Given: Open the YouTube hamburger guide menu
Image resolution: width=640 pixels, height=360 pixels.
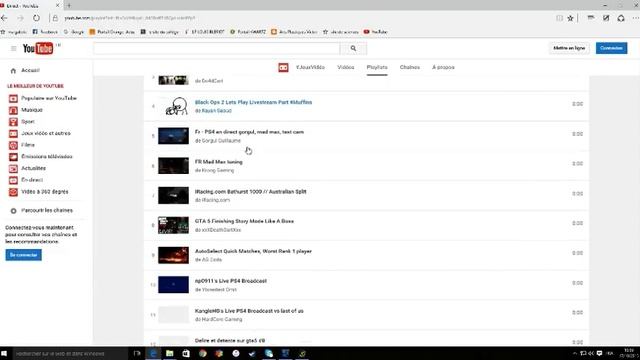Looking at the screenshot, I should pyautogui.click(x=13, y=49).
